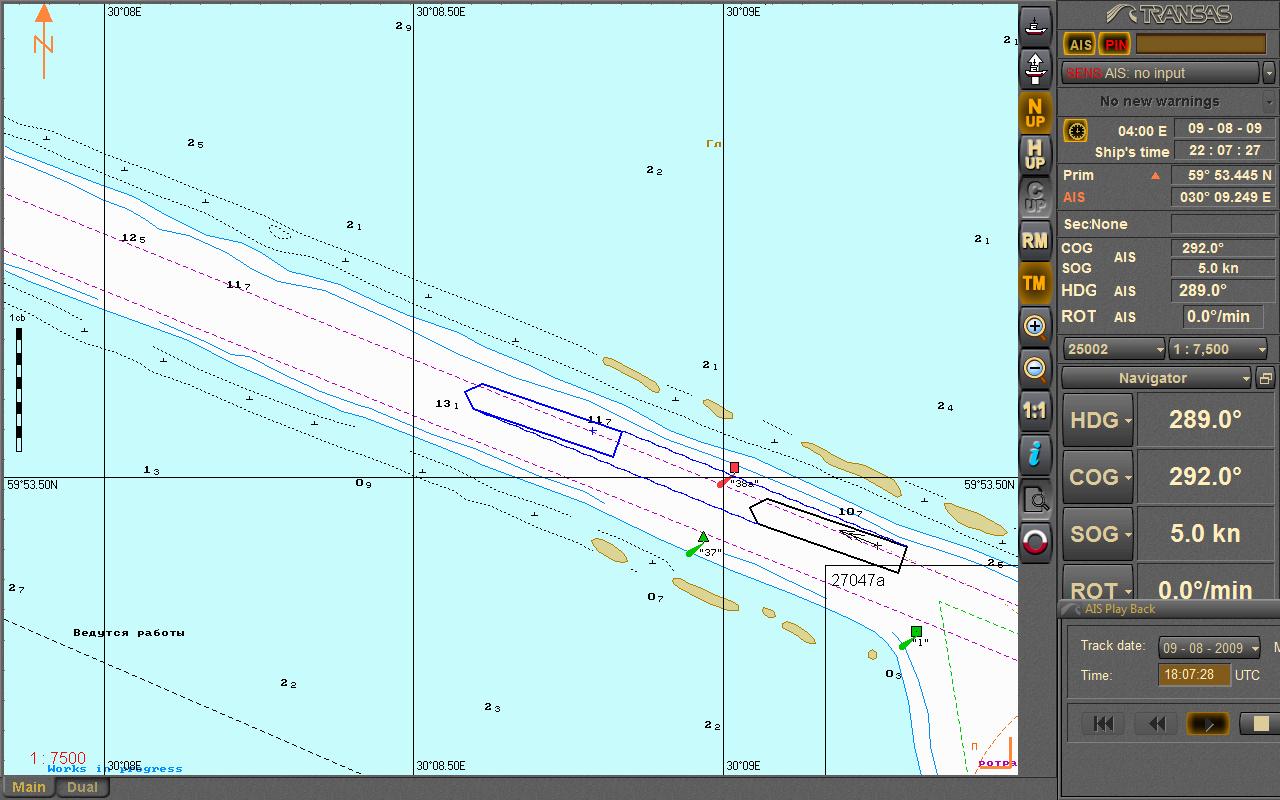The image size is (1280, 800).
Task: Open the chart info tool
Action: pyautogui.click(x=1035, y=454)
